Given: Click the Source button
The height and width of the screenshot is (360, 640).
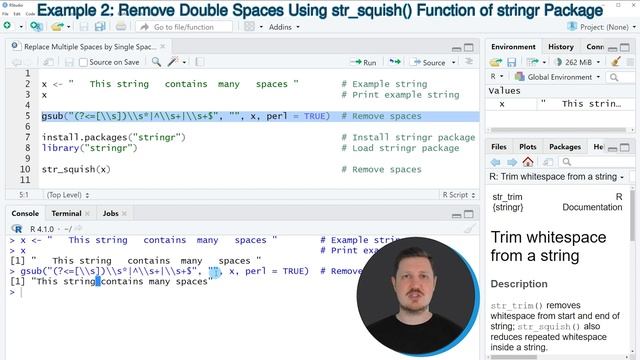Looking at the screenshot, I should [429, 62].
